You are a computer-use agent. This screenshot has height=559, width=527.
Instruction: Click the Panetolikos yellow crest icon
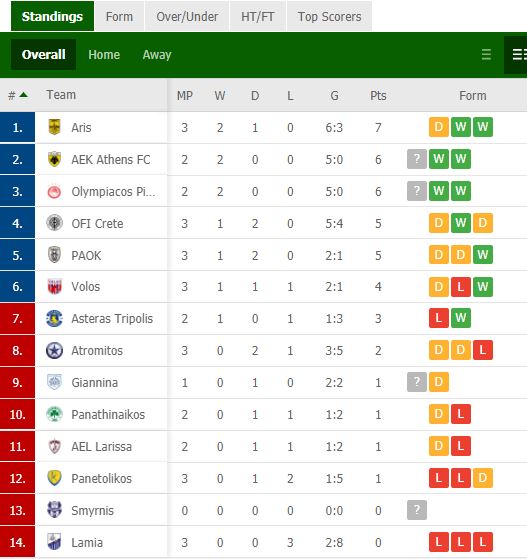[54, 478]
